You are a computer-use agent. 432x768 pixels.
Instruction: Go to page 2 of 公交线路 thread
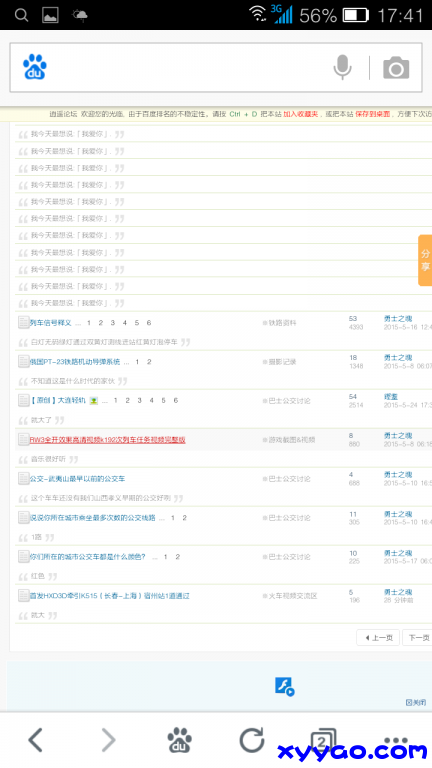[x=184, y=518]
